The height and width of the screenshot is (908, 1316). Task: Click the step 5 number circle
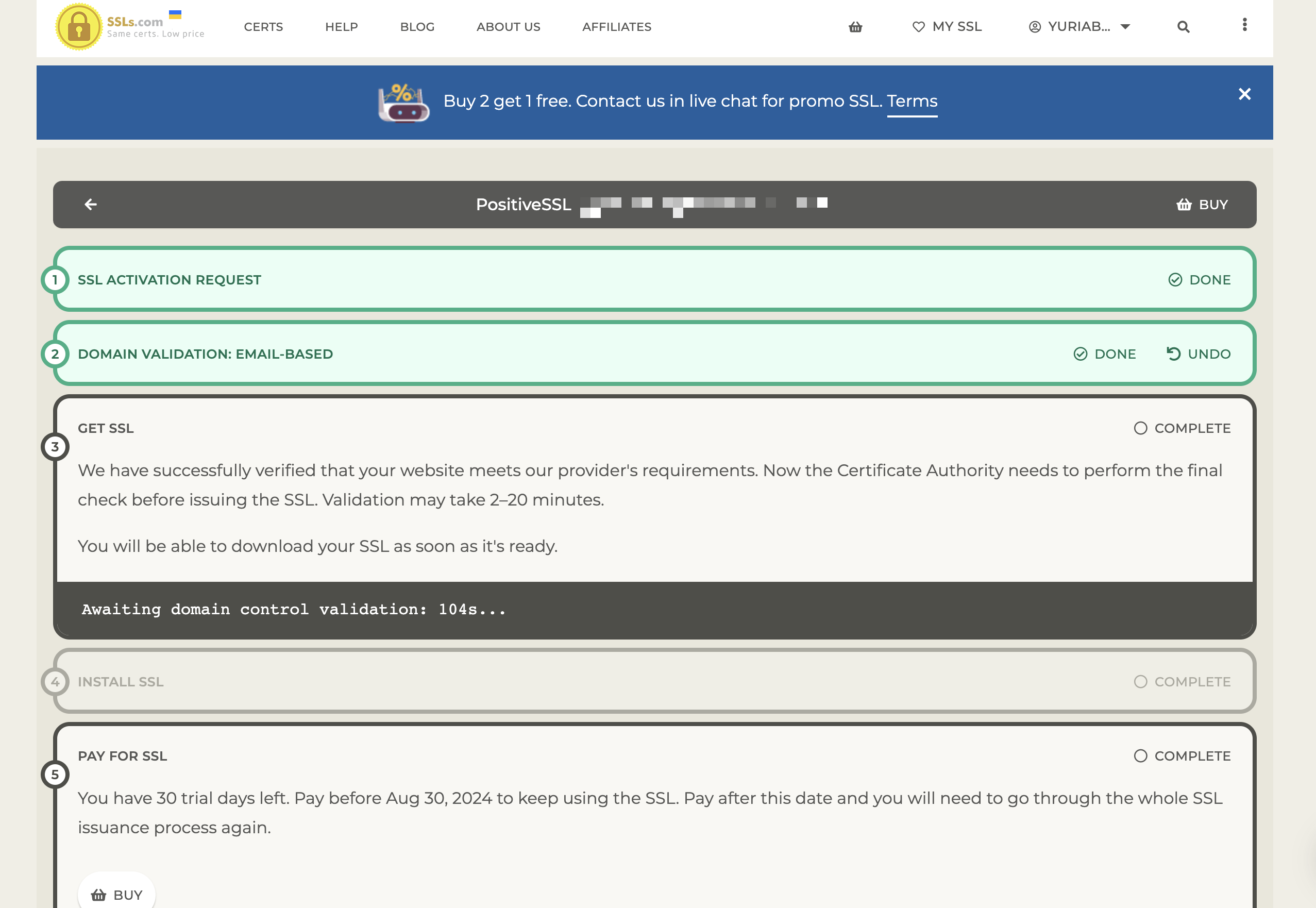55,775
